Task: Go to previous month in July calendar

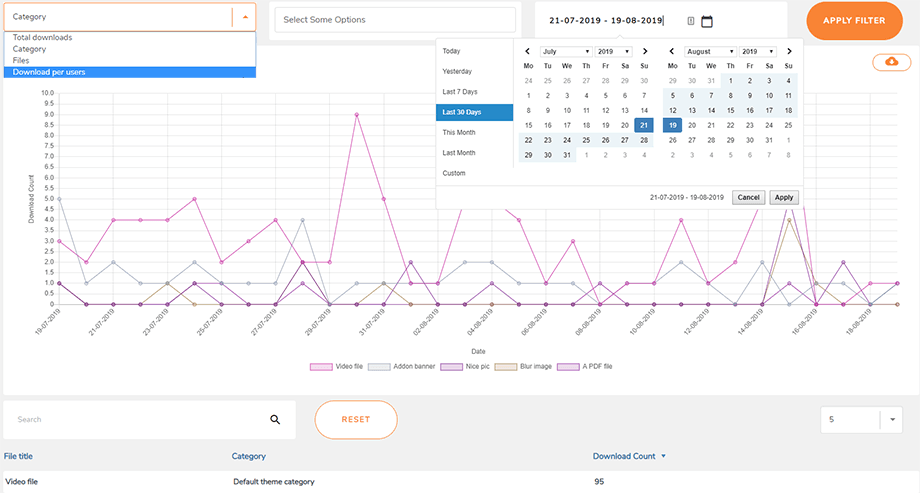Action: 528,51
